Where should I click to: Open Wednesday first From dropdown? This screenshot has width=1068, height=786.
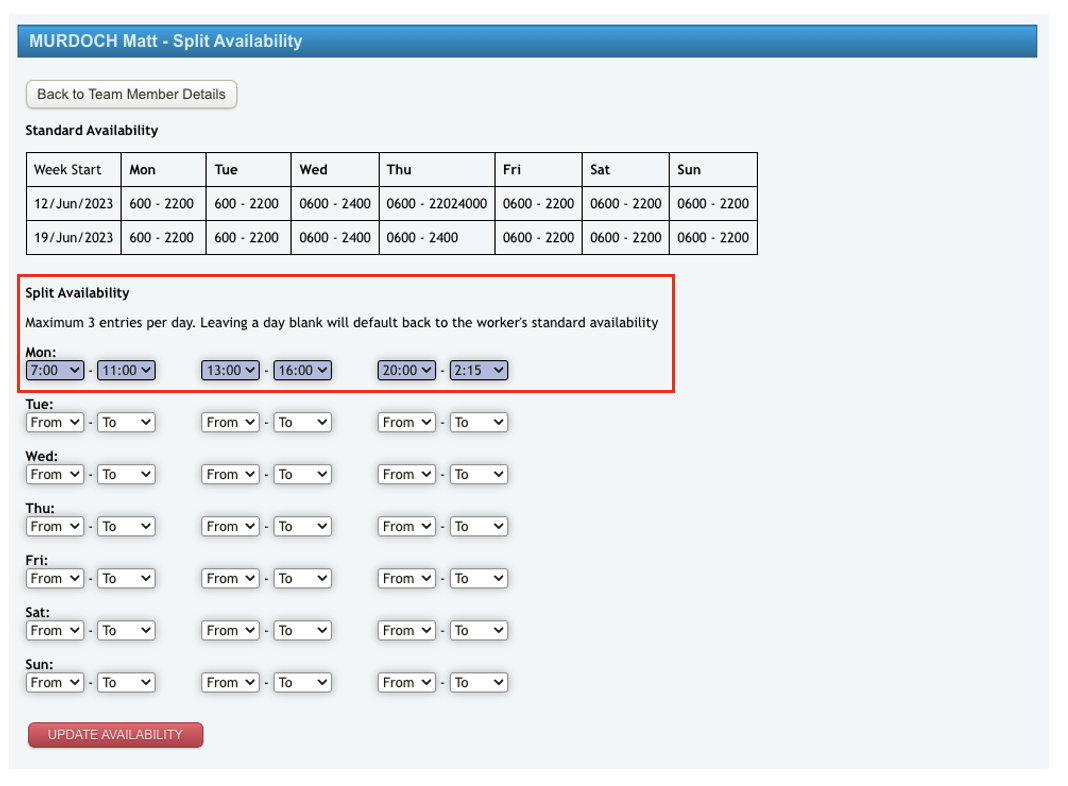tap(54, 475)
